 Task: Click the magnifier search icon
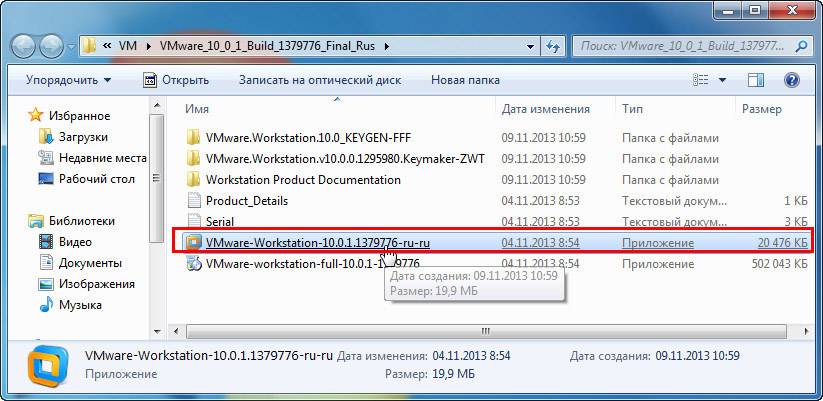[x=801, y=46]
